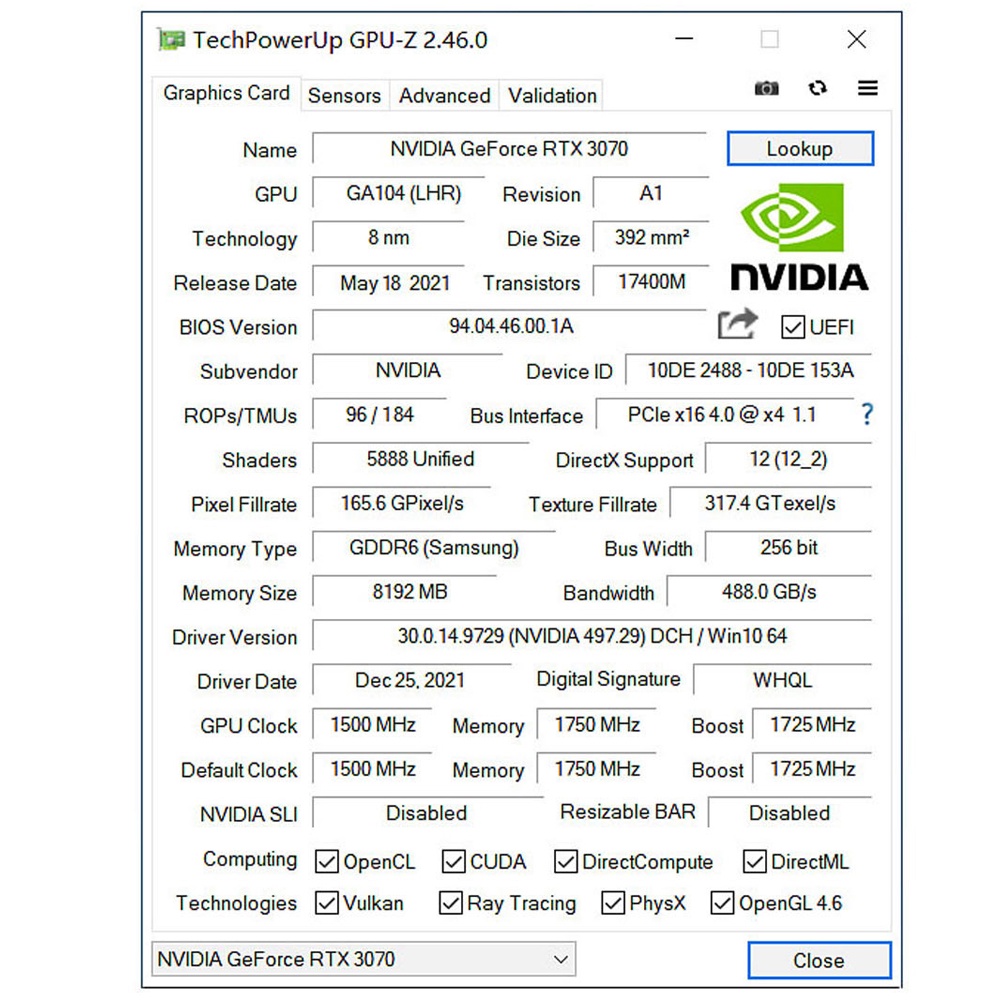The image size is (1000, 1000).
Task: Switch to the Sensors tab
Action: [x=344, y=95]
